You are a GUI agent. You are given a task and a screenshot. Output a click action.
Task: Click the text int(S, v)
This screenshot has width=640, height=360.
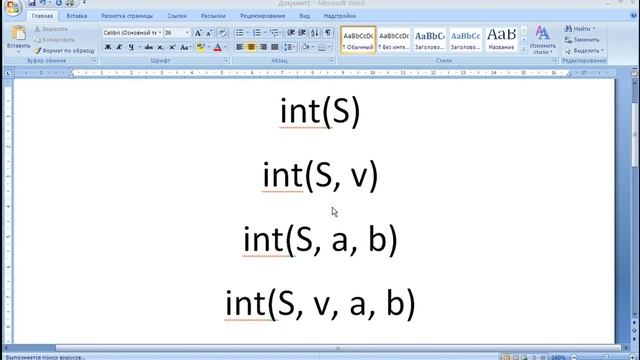coord(320,176)
